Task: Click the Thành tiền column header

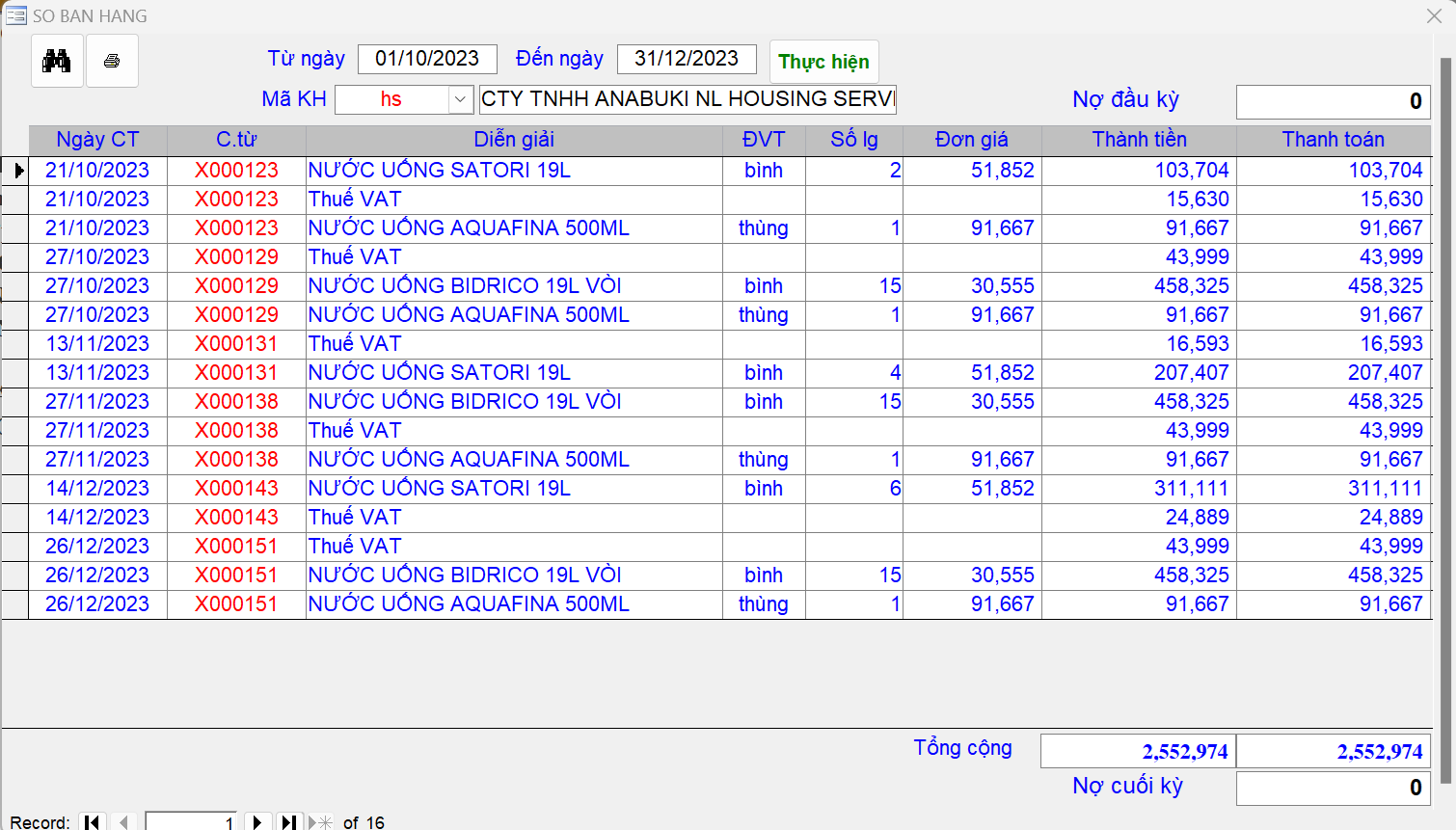Action: pyautogui.click(x=1139, y=140)
